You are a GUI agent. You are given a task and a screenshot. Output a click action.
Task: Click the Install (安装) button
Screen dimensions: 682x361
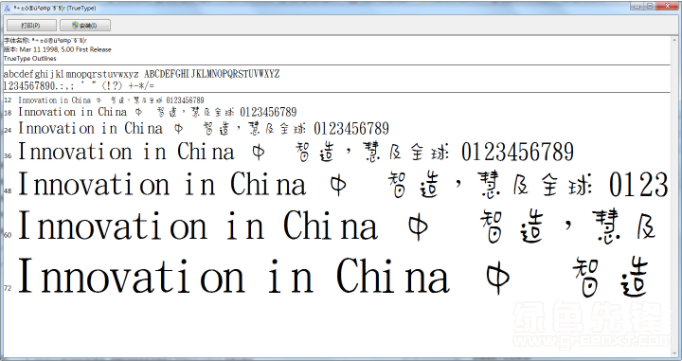pos(85,25)
